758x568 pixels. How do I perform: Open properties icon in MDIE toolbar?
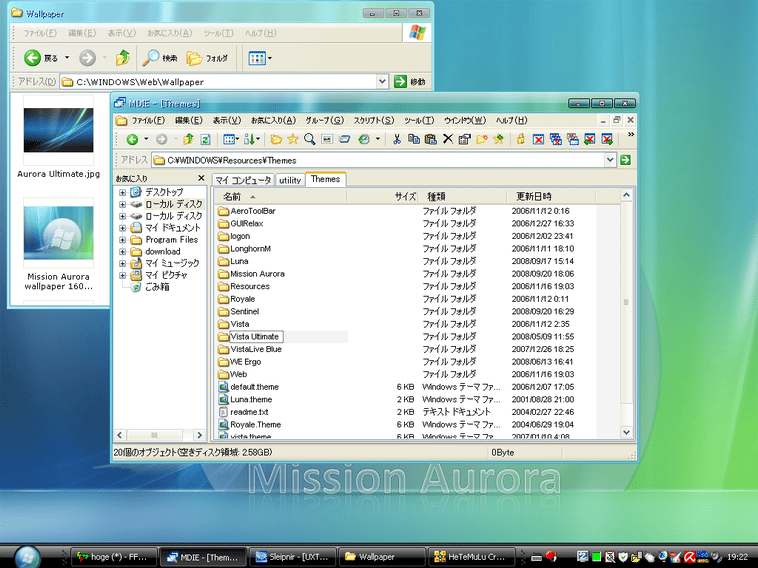465,140
